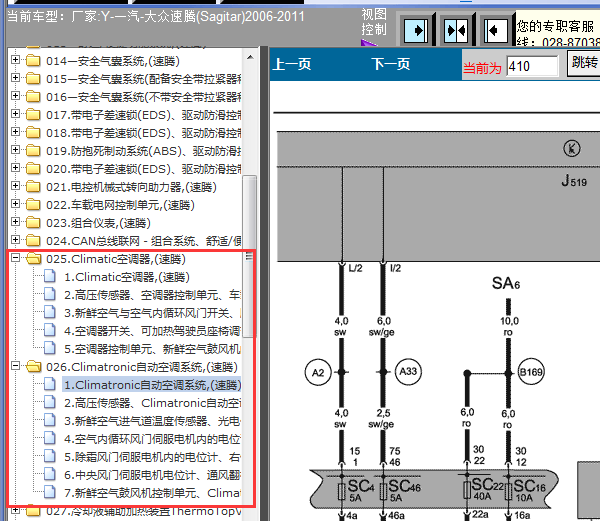The height and width of the screenshot is (521, 600).
Task: Collapse folder 026 Climatronic自动空调系统
Action: click(15, 366)
